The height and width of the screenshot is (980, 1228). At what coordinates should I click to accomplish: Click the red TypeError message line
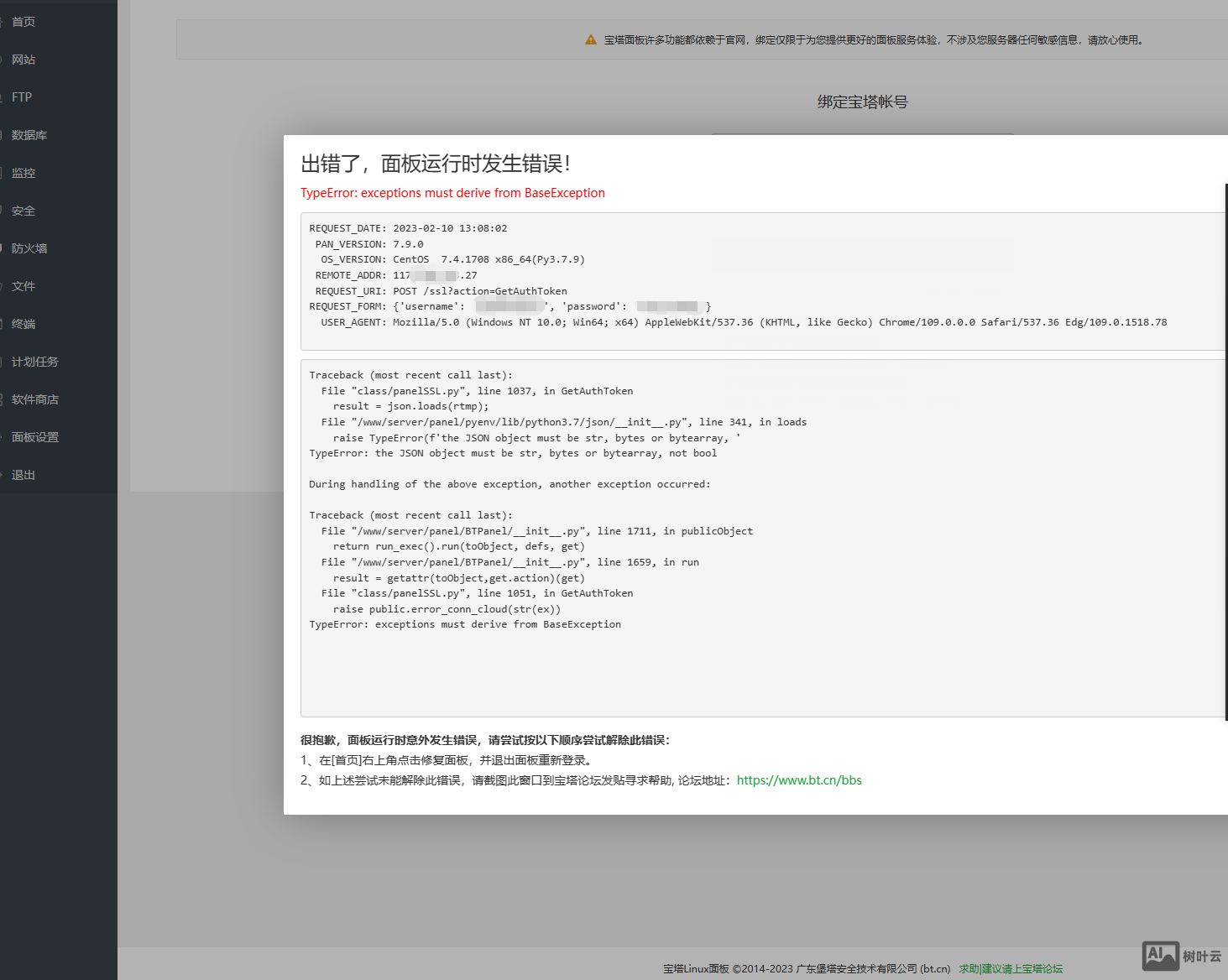point(452,193)
